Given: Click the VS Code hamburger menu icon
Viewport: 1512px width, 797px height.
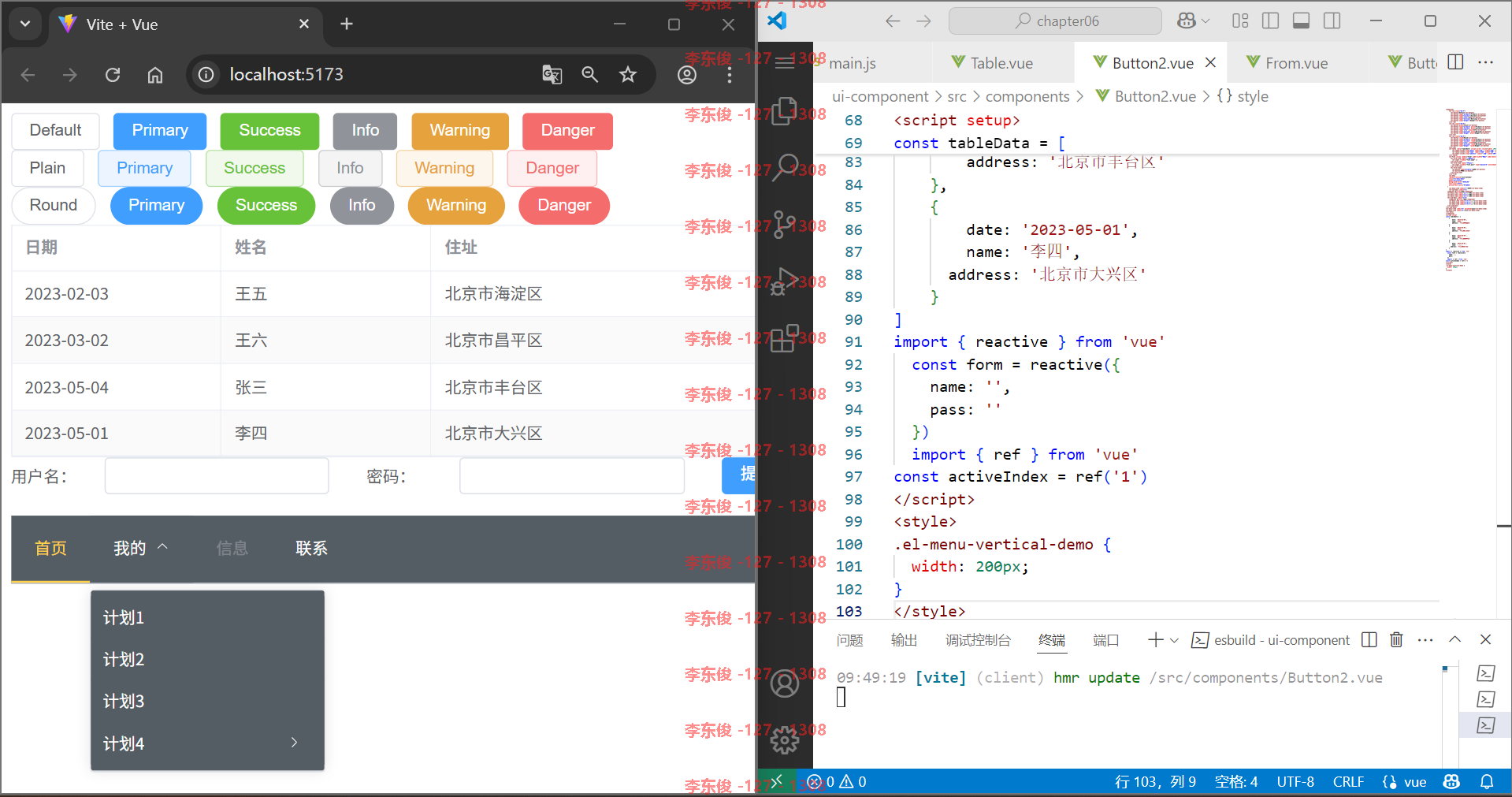Looking at the screenshot, I should (x=785, y=63).
